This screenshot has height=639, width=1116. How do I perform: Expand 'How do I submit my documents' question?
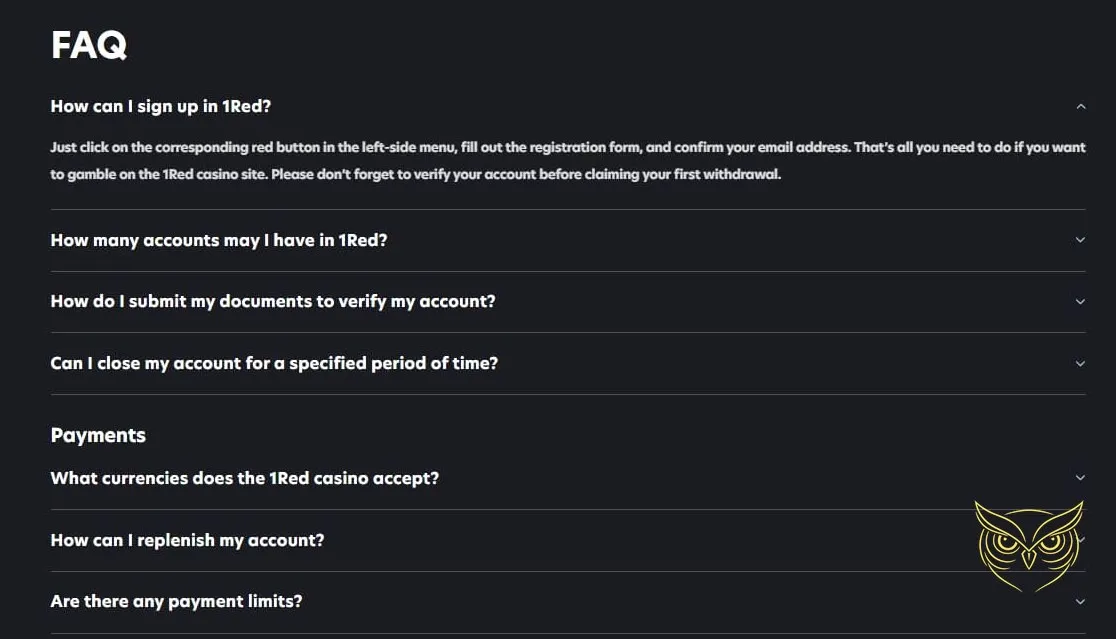tap(273, 301)
